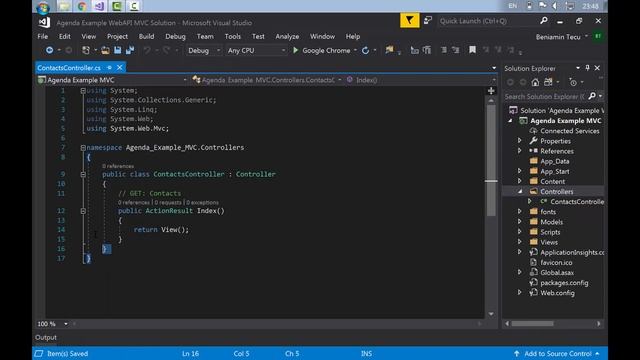
Task: Switch to the ContactsController.cs tab
Action: click(69, 68)
